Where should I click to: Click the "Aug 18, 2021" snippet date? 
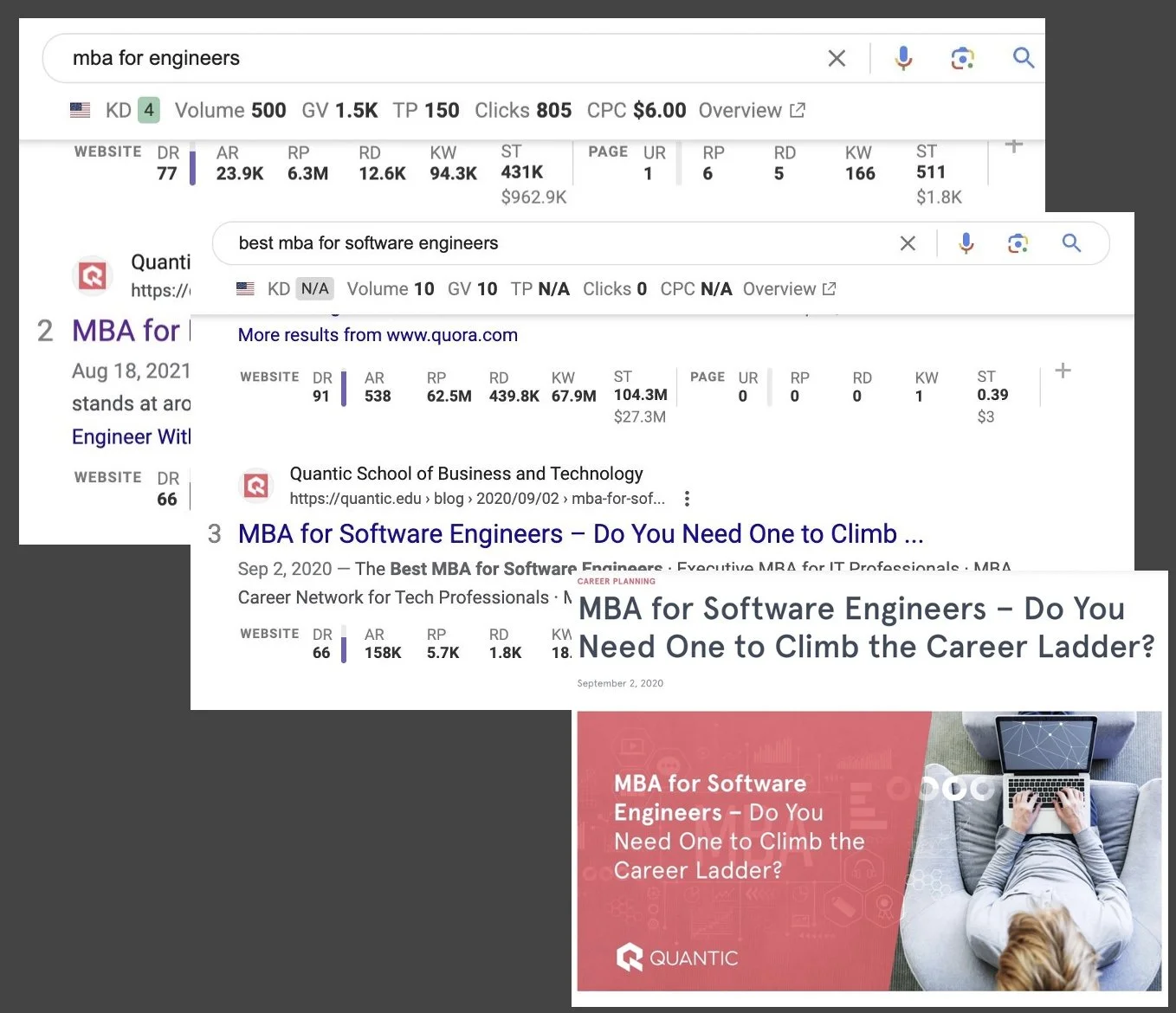(x=131, y=371)
